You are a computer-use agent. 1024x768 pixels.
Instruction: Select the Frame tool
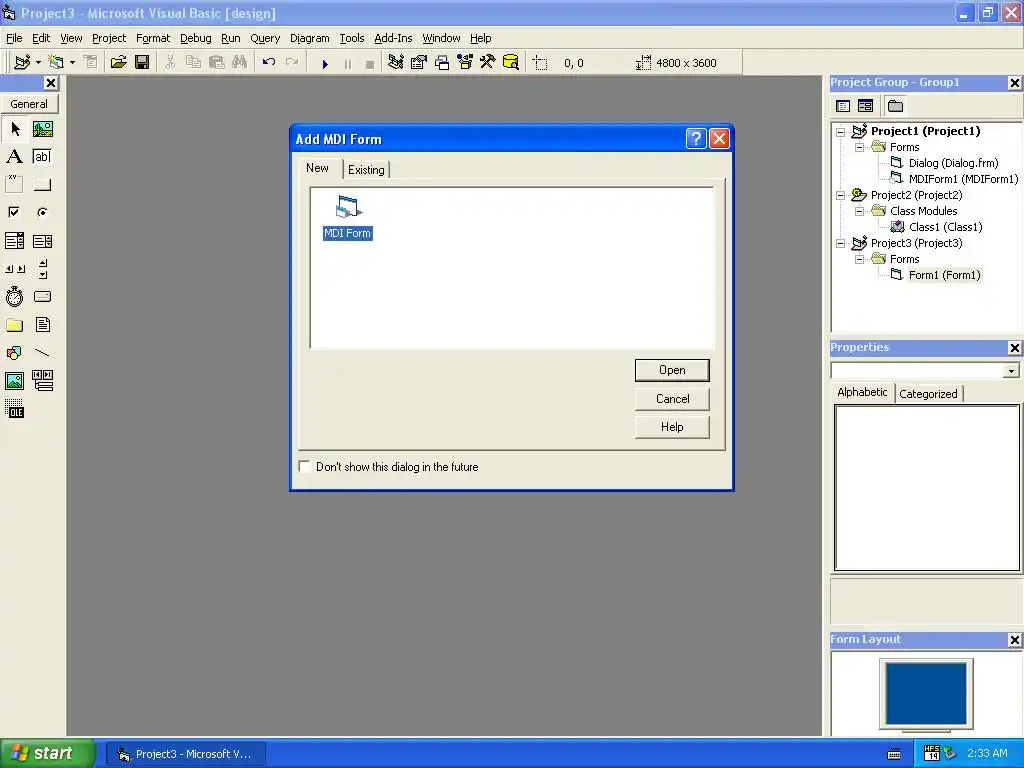(14, 185)
